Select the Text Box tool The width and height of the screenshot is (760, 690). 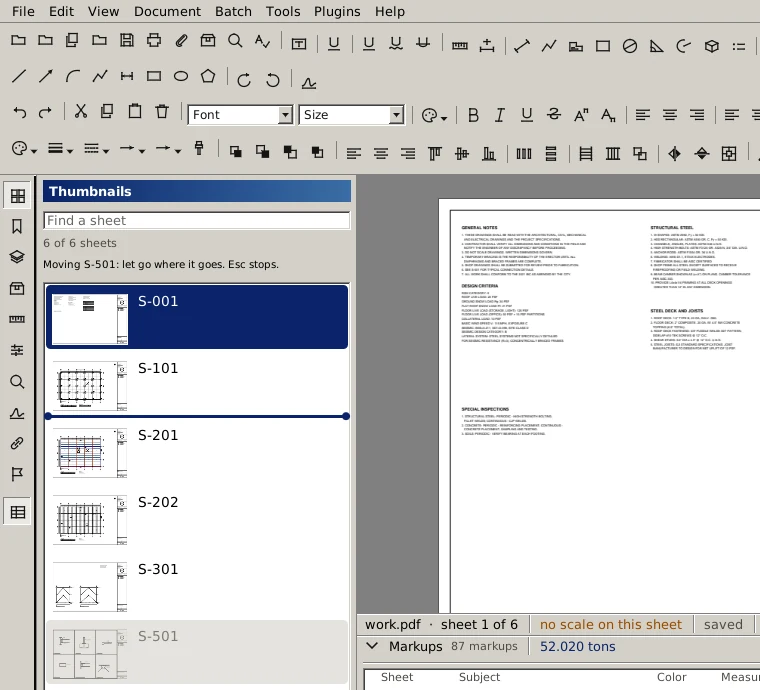pos(299,44)
